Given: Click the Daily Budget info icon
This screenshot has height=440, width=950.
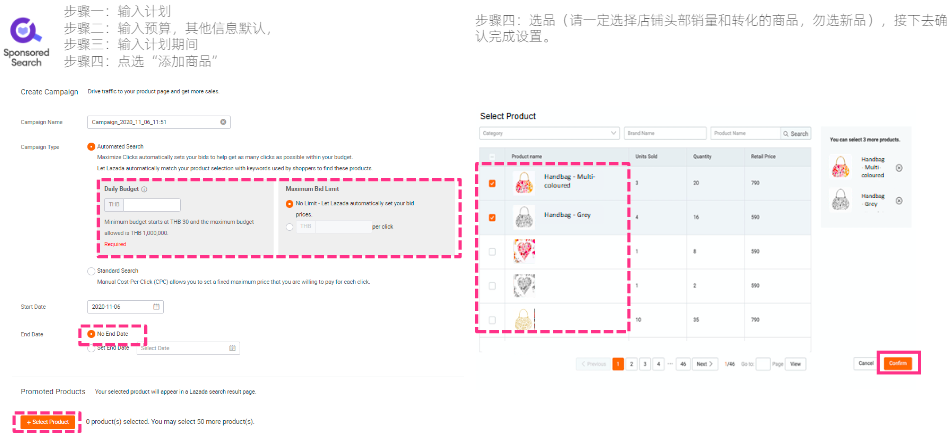Looking at the screenshot, I should tap(145, 188).
